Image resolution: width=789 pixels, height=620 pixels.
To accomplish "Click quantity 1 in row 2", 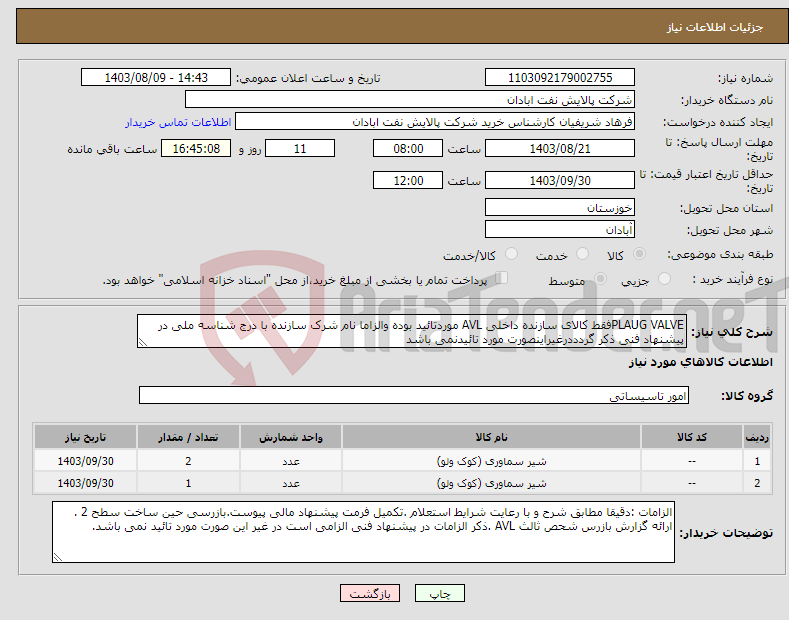I will 188,483.
